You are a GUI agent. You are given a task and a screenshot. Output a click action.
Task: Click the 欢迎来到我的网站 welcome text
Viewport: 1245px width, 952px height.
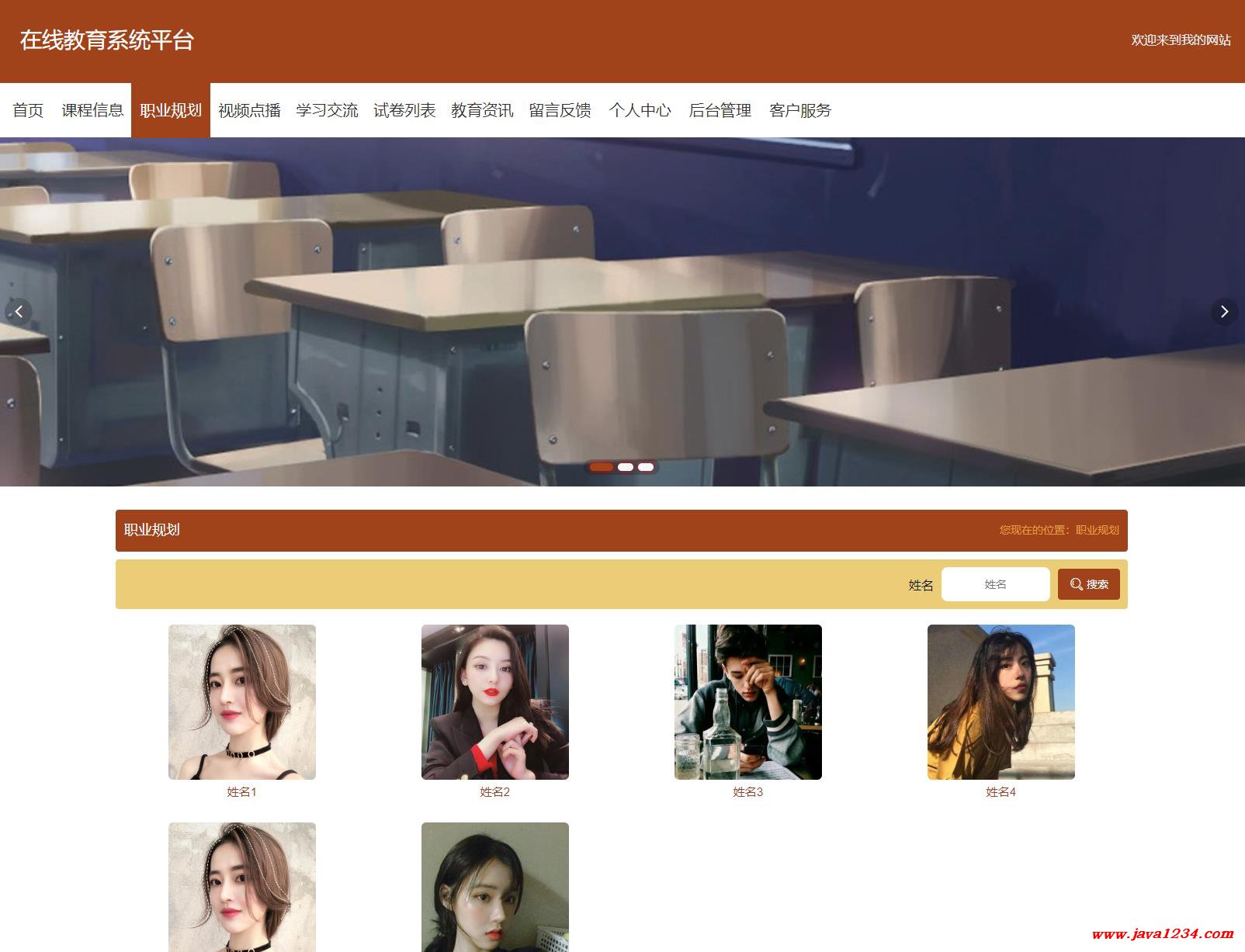coord(1181,40)
